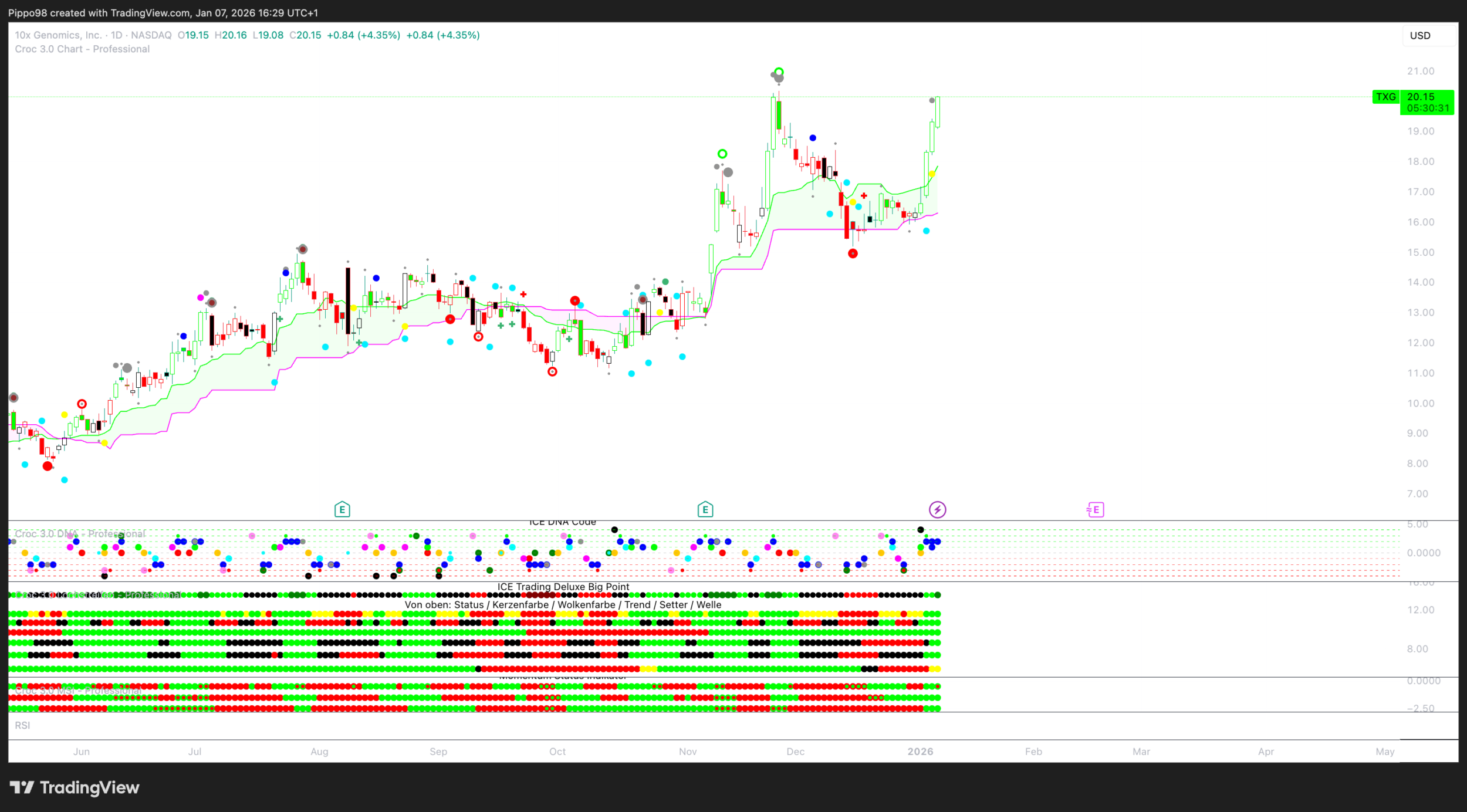This screenshot has width=1467, height=812.
Task: Click red dot under December low candle
Action: pyautogui.click(x=853, y=253)
